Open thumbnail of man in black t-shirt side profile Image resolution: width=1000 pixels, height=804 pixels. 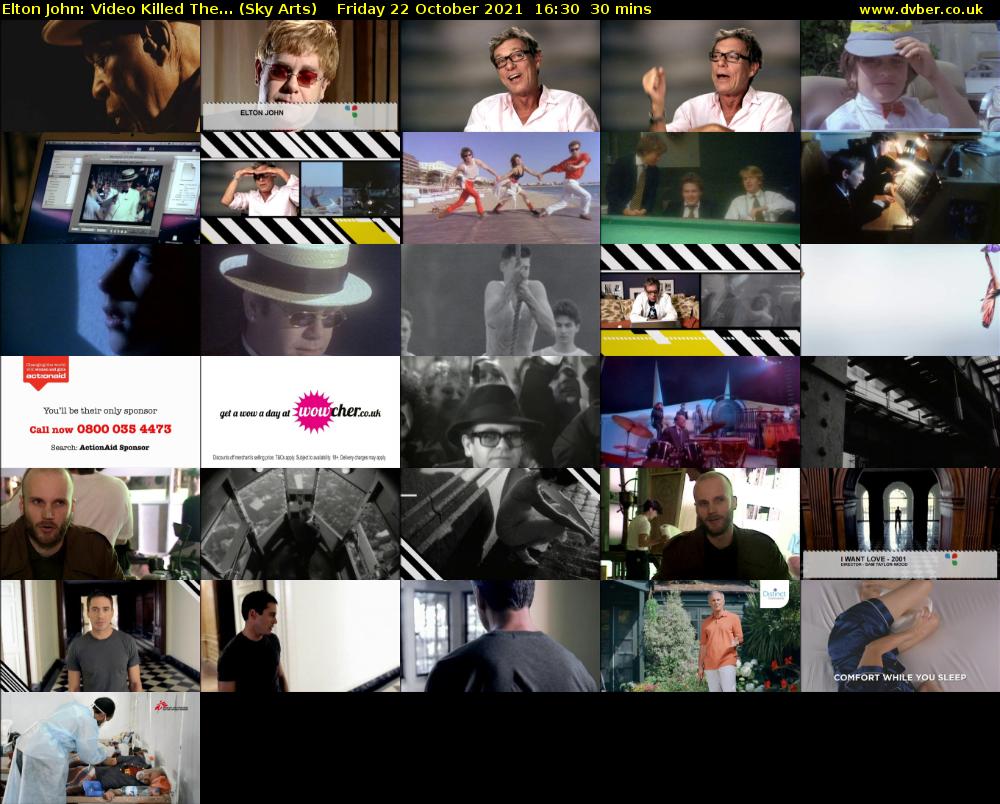[x=300, y=636]
